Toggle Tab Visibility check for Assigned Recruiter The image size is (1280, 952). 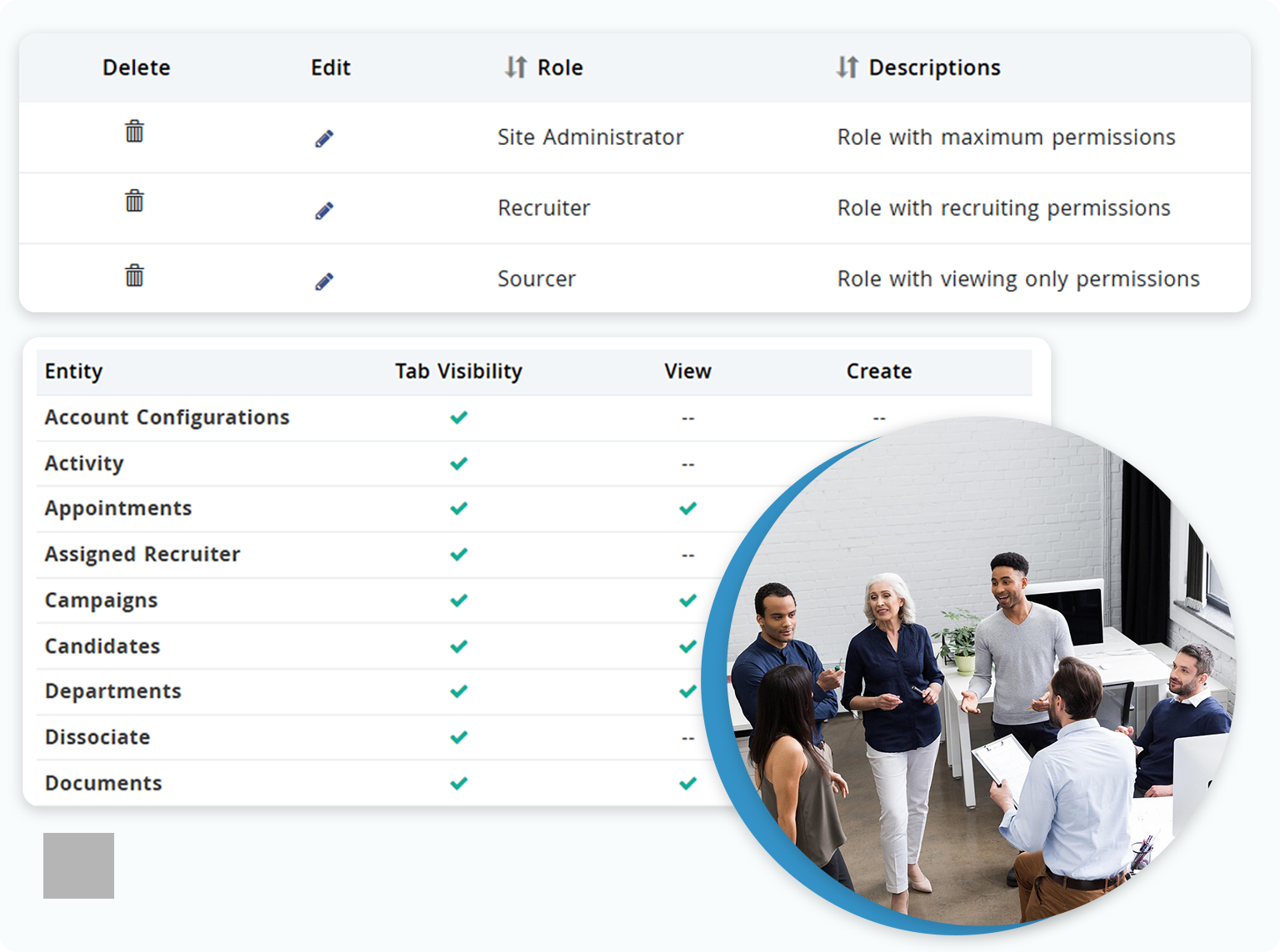tap(459, 554)
